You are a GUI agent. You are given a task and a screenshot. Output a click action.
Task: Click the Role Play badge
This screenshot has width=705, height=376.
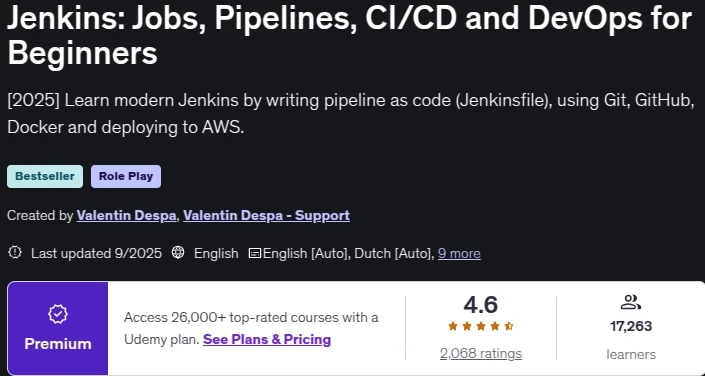[126, 176]
